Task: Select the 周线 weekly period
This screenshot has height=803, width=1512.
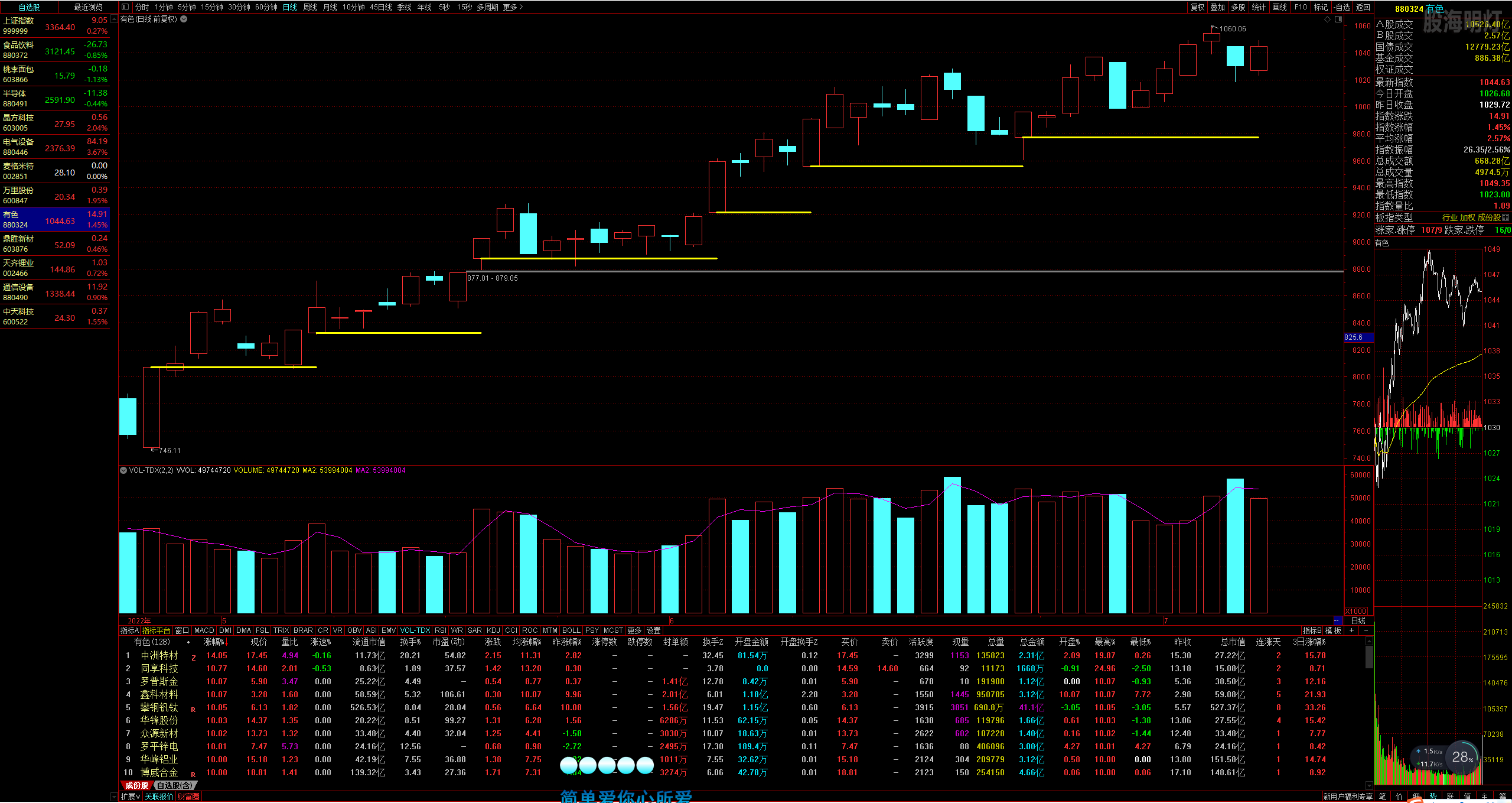Action: pos(310,7)
